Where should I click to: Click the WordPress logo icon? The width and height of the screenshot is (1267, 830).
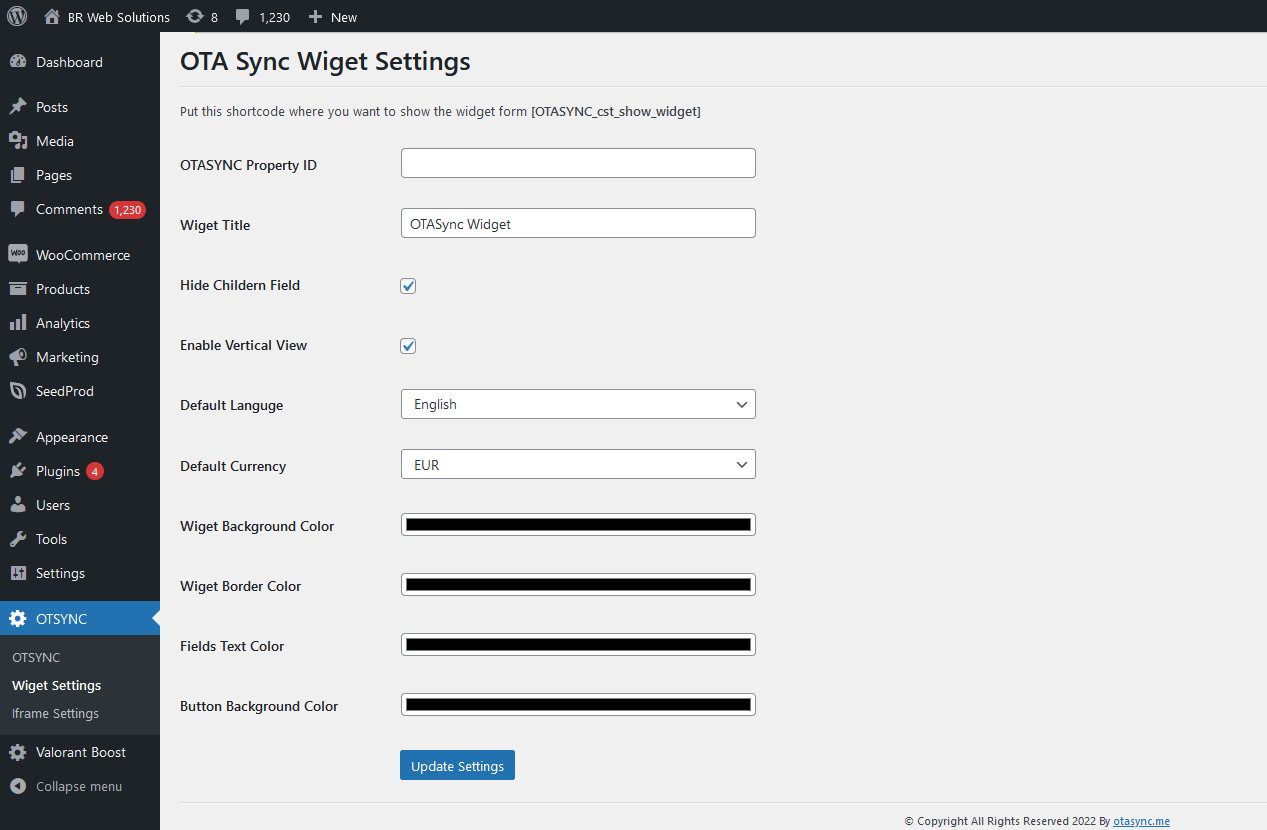pyautogui.click(x=17, y=16)
